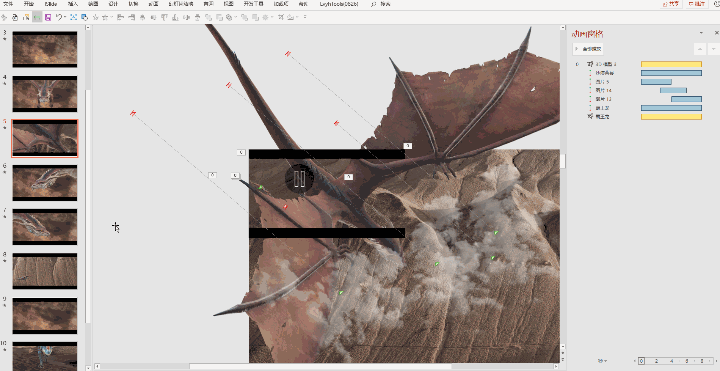Play animations from the animation pane play button
Viewport: 720px width, 371px height.
588,49
